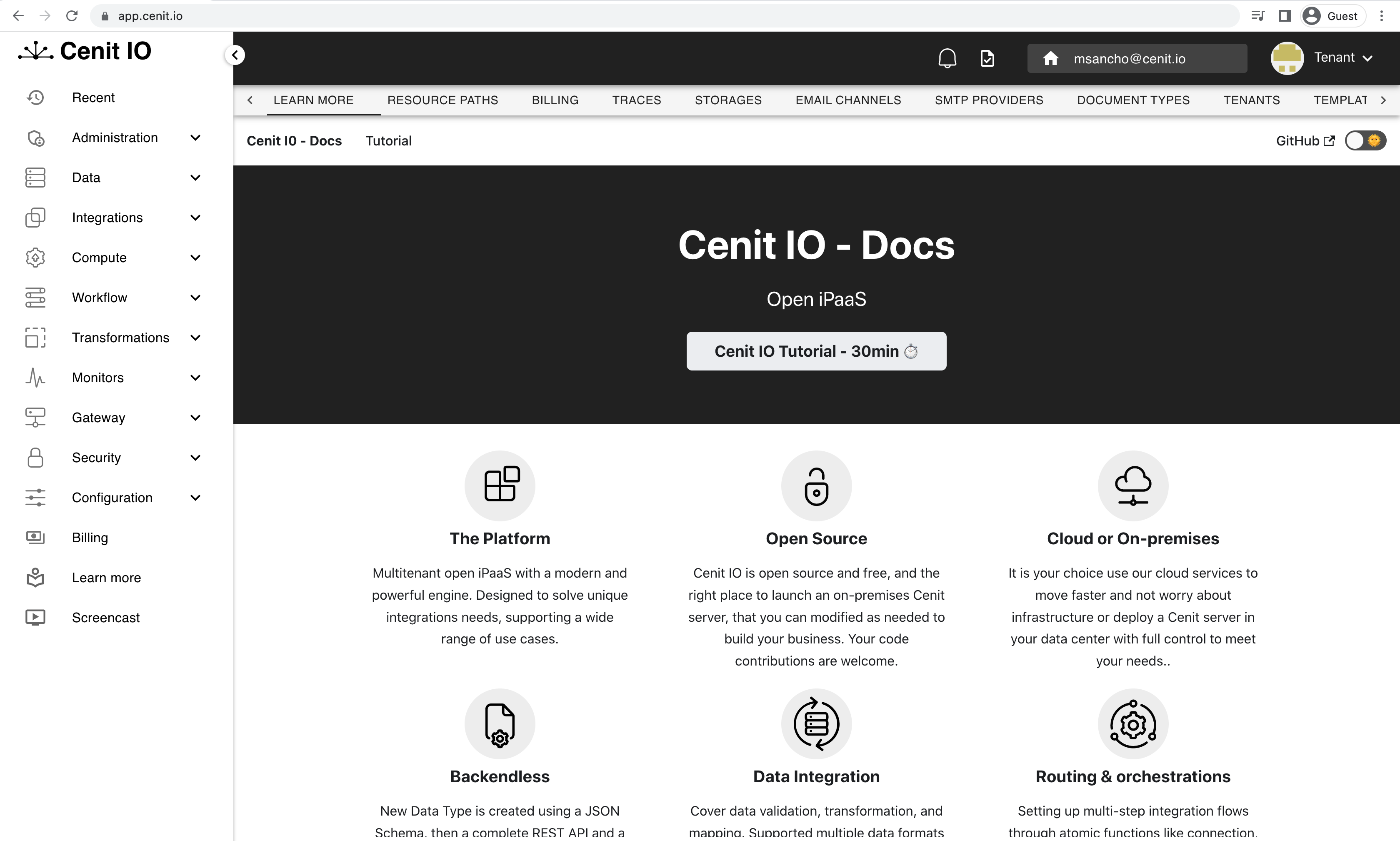Click the Data storage icon in sidebar
Screen dimensions: 1400x841
[35, 178]
